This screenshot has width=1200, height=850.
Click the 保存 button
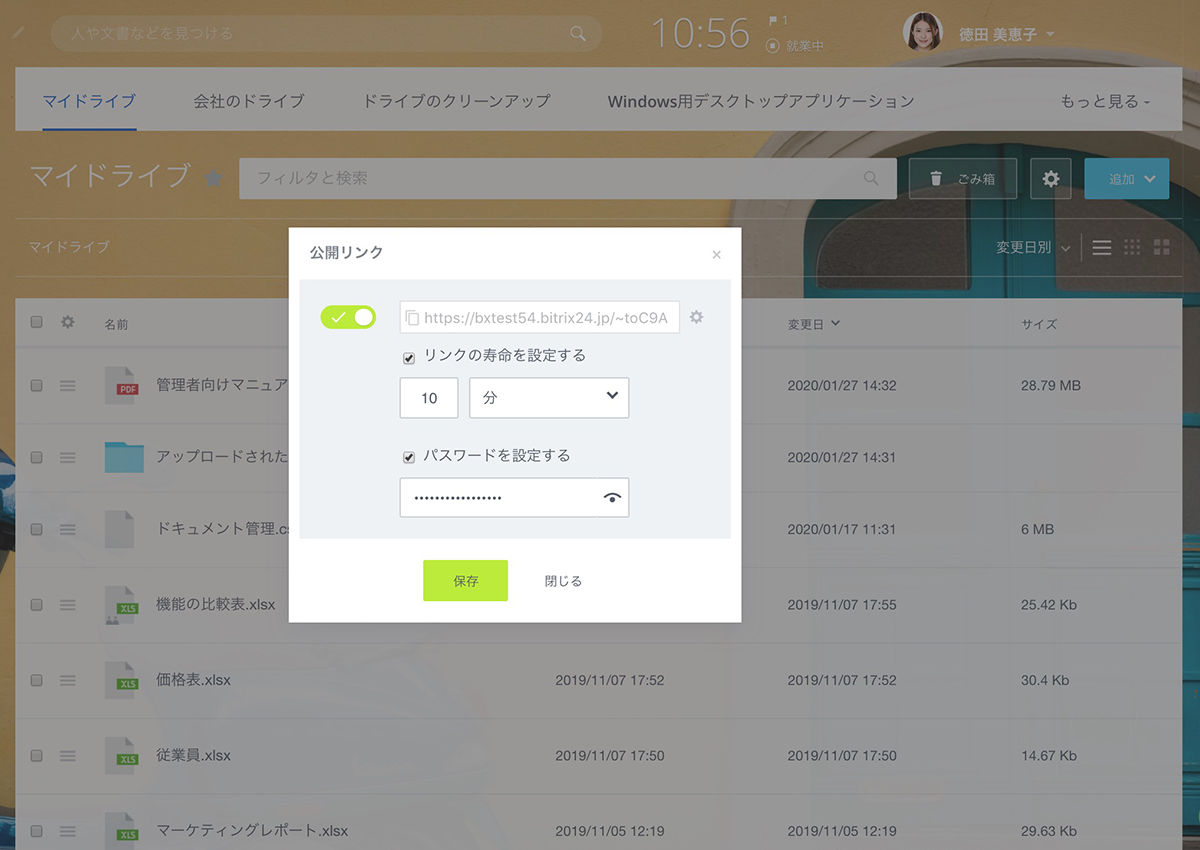click(x=465, y=581)
